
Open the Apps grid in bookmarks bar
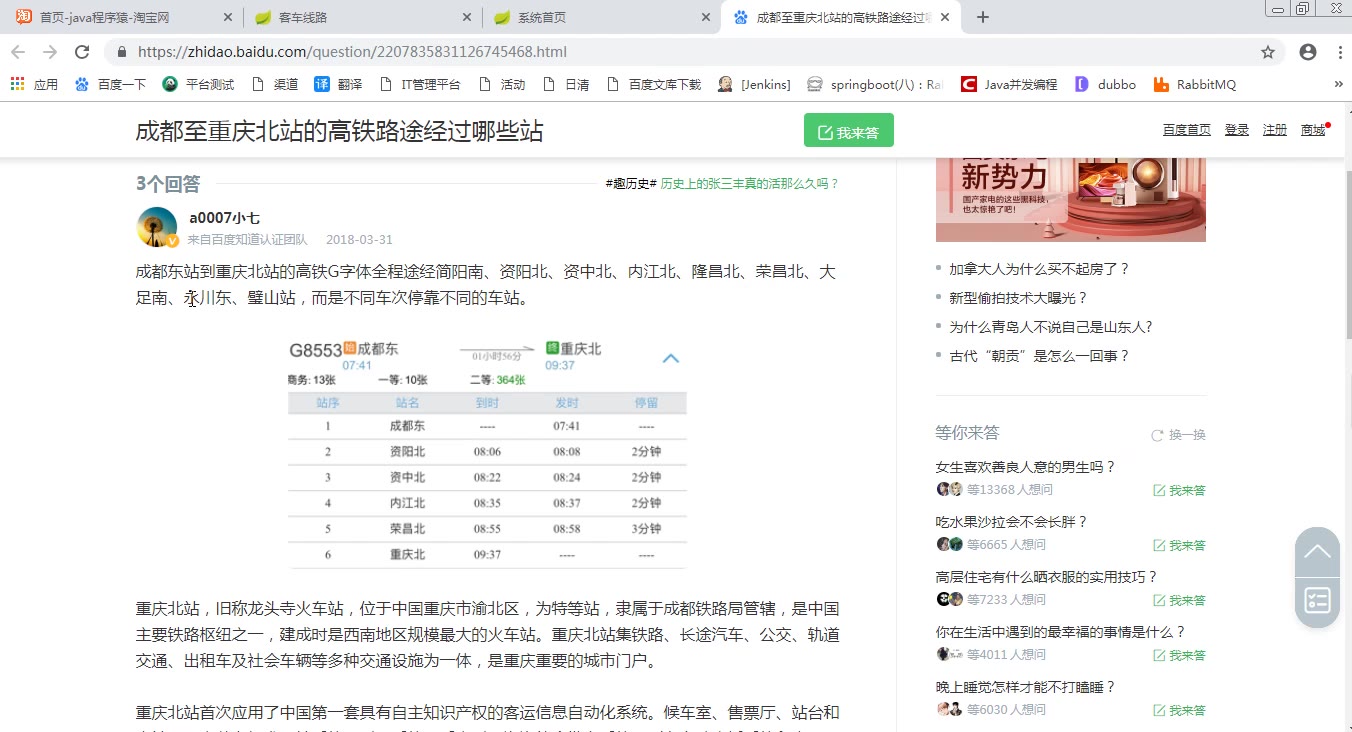[x=34, y=85]
